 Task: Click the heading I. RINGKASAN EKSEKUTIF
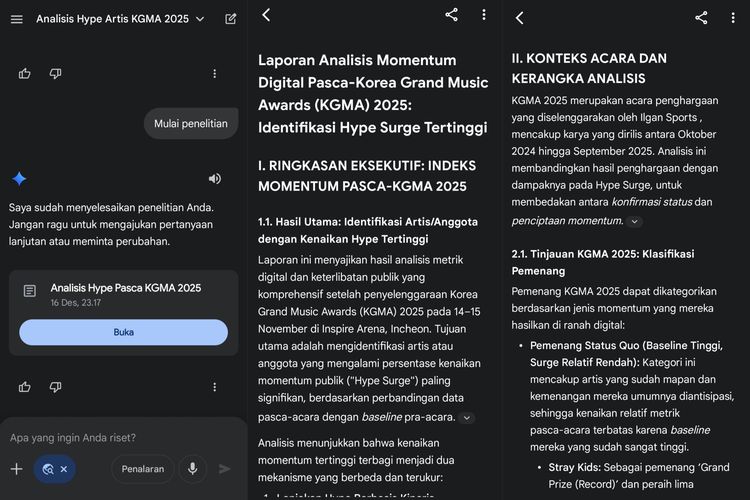367,176
